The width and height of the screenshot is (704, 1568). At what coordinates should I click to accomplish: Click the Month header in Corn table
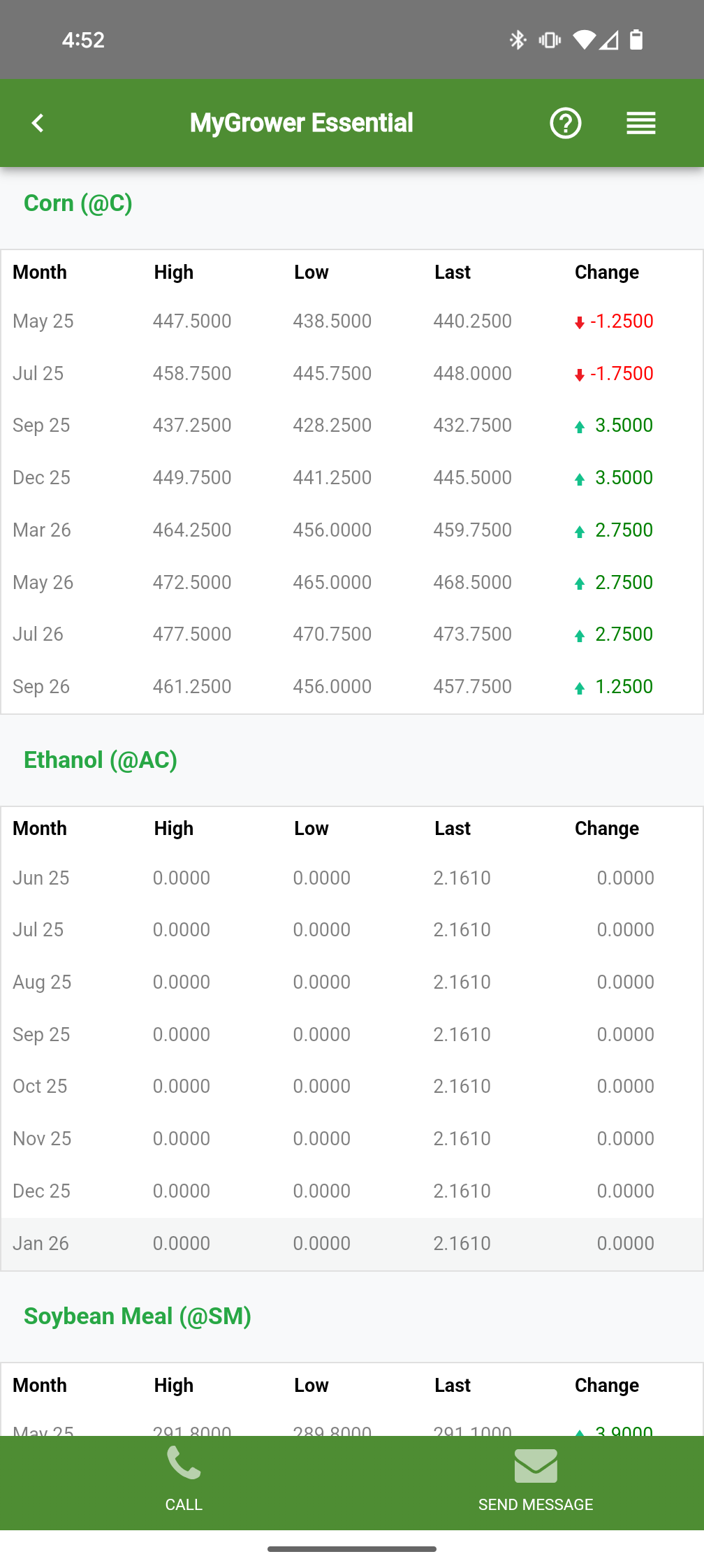pyautogui.click(x=40, y=272)
